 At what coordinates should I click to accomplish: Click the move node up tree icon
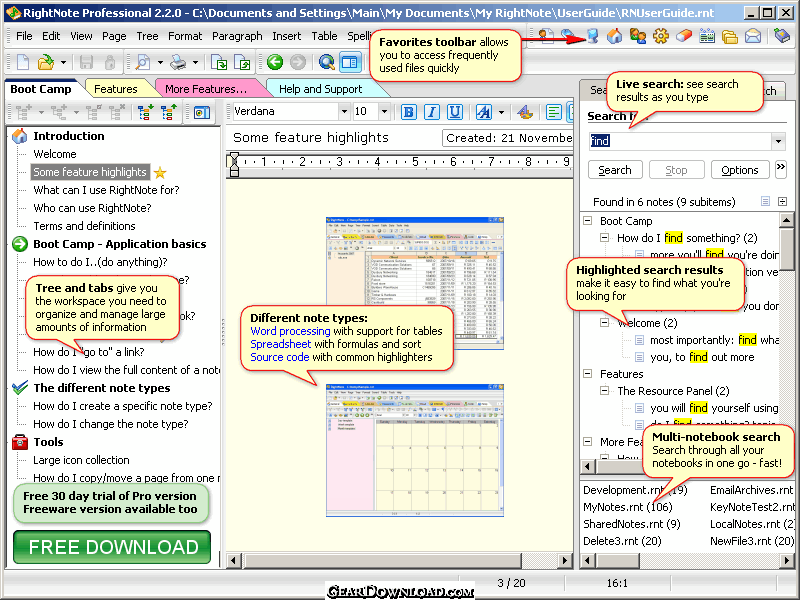169,112
